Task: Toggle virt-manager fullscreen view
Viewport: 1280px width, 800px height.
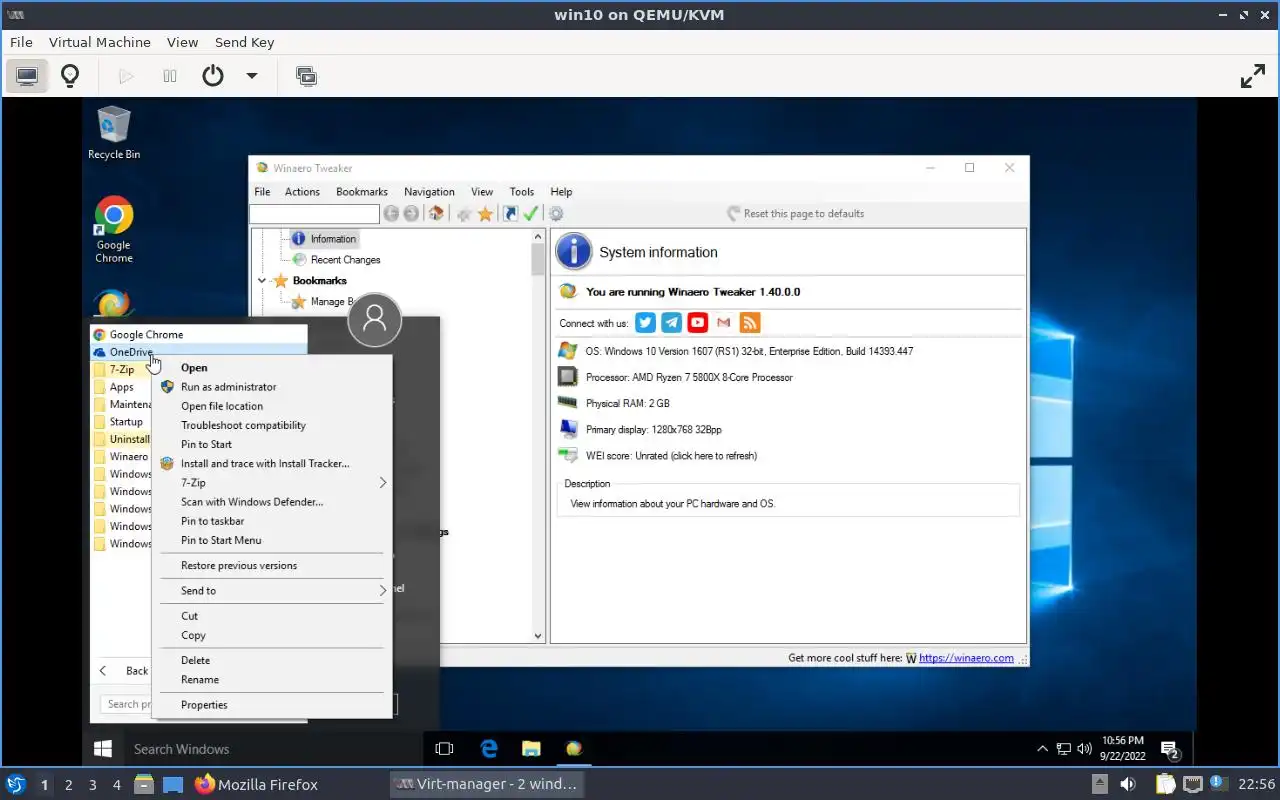Action: tap(1253, 76)
